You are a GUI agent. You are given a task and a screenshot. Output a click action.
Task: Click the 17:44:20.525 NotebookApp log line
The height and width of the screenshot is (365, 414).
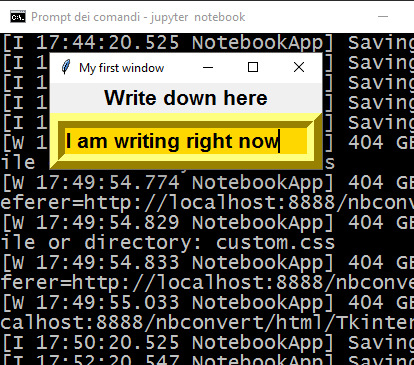207,43
